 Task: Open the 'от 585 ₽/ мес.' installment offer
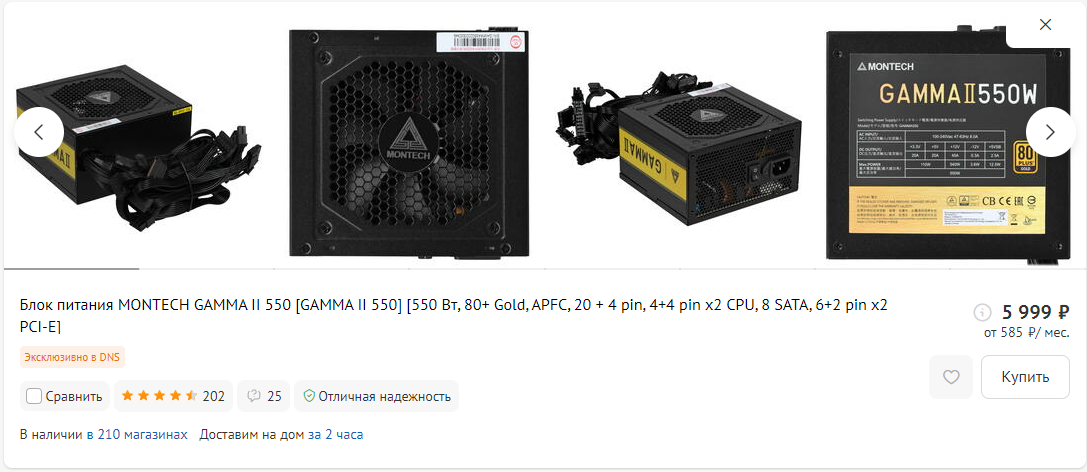pyautogui.click(x=1027, y=333)
